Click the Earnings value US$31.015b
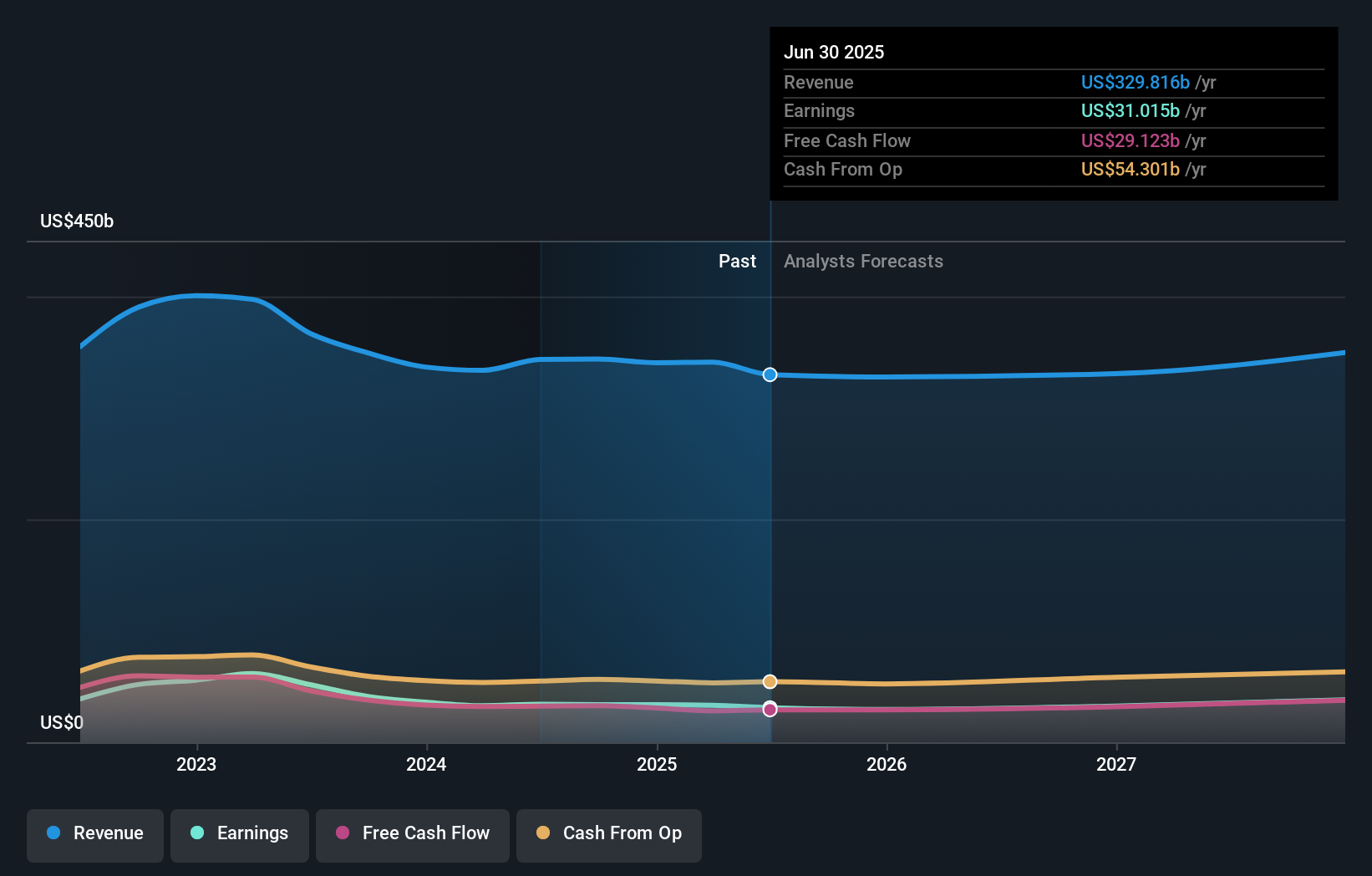Image resolution: width=1372 pixels, height=876 pixels. (x=1129, y=110)
